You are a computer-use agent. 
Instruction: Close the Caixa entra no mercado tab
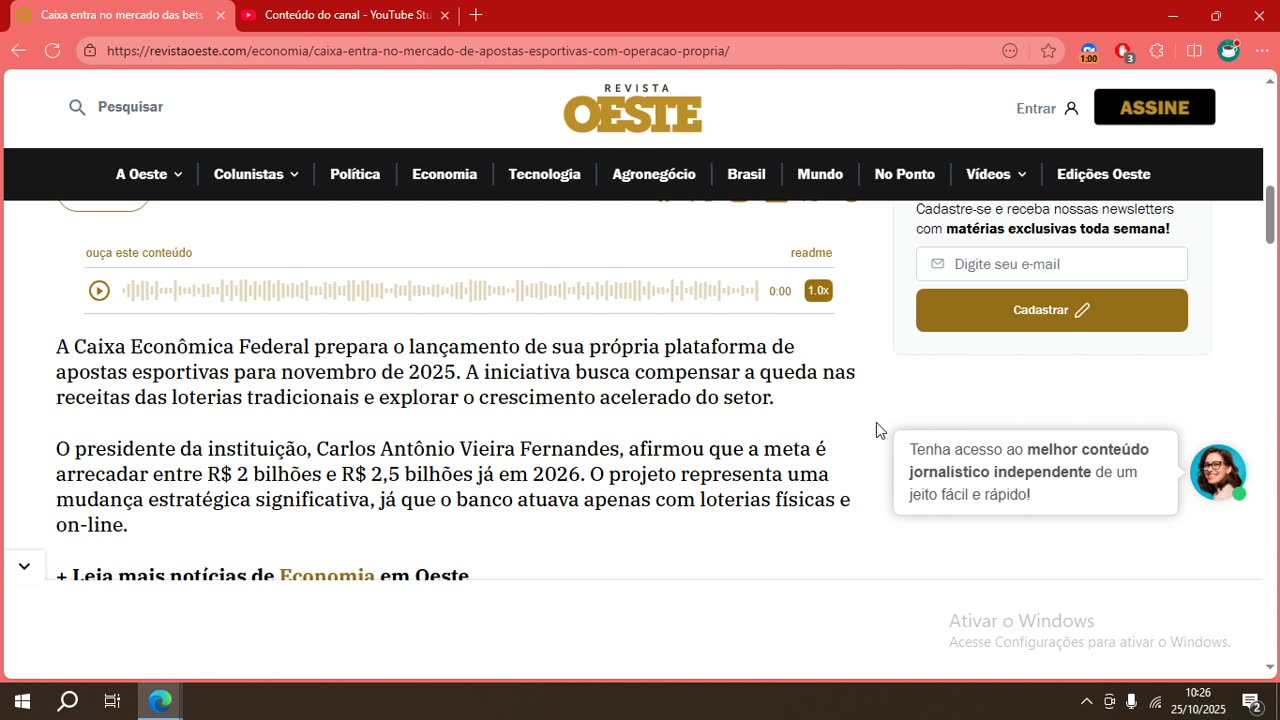[x=220, y=15]
